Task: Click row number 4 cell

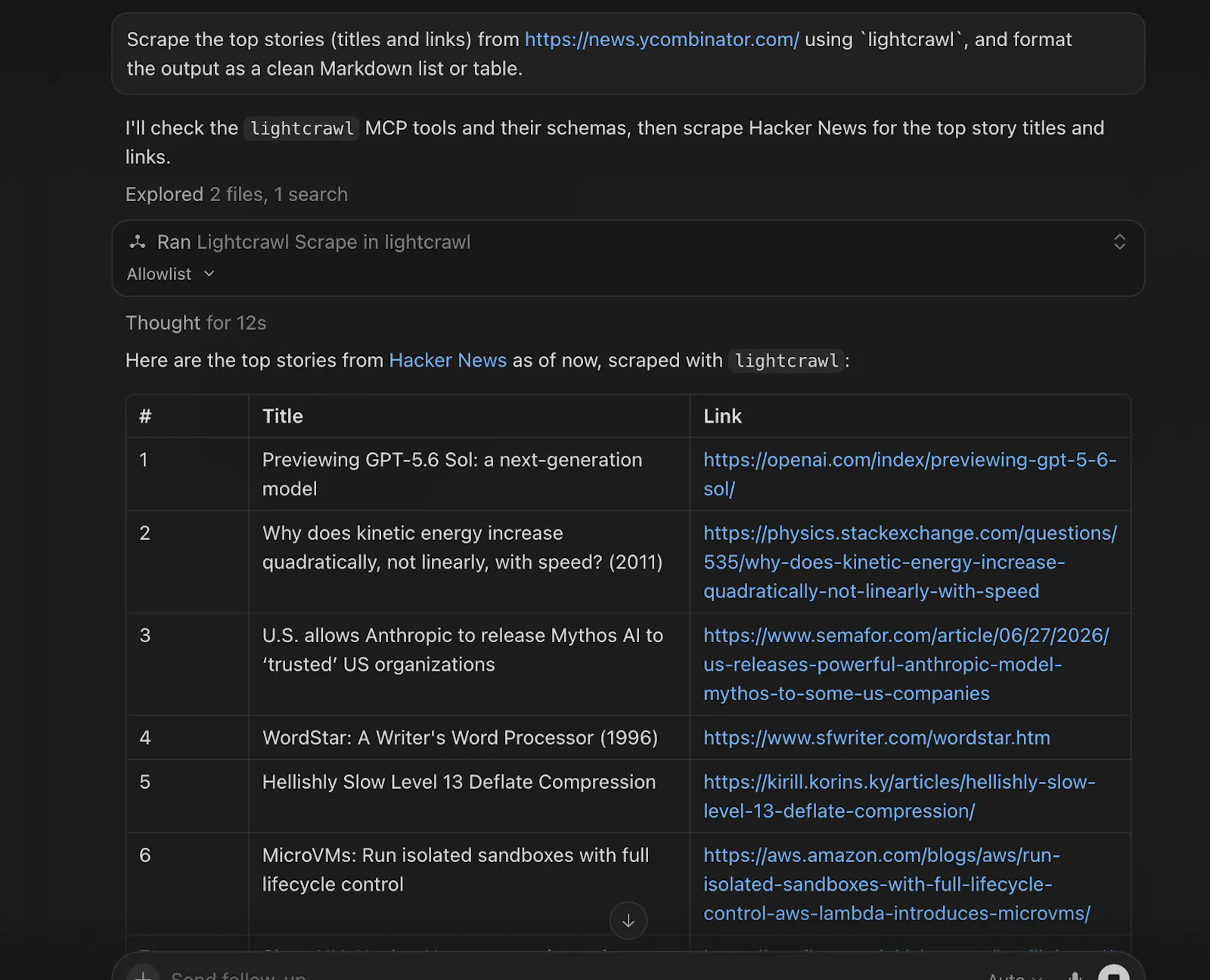Action: pos(187,737)
